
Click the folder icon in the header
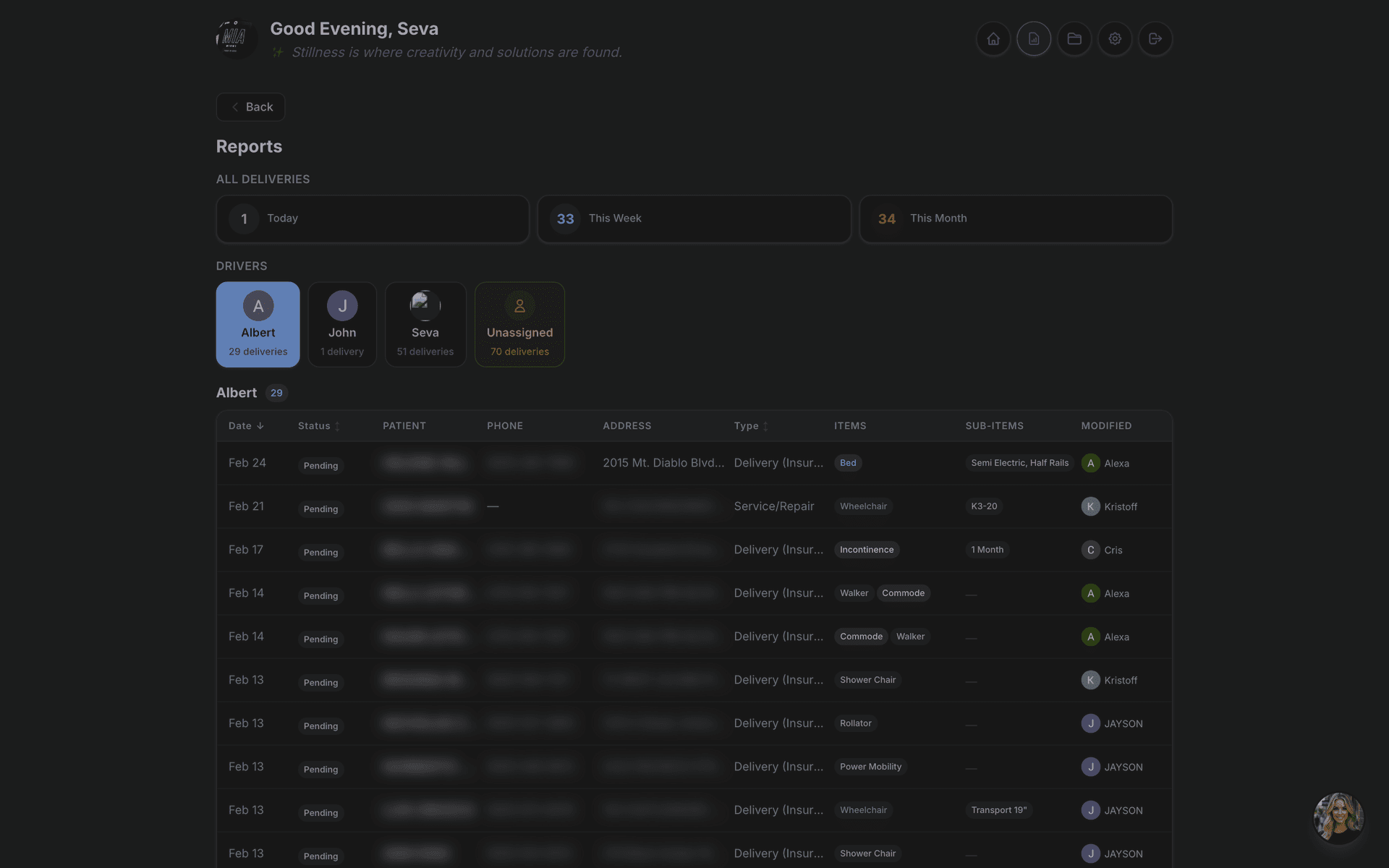pos(1074,39)
